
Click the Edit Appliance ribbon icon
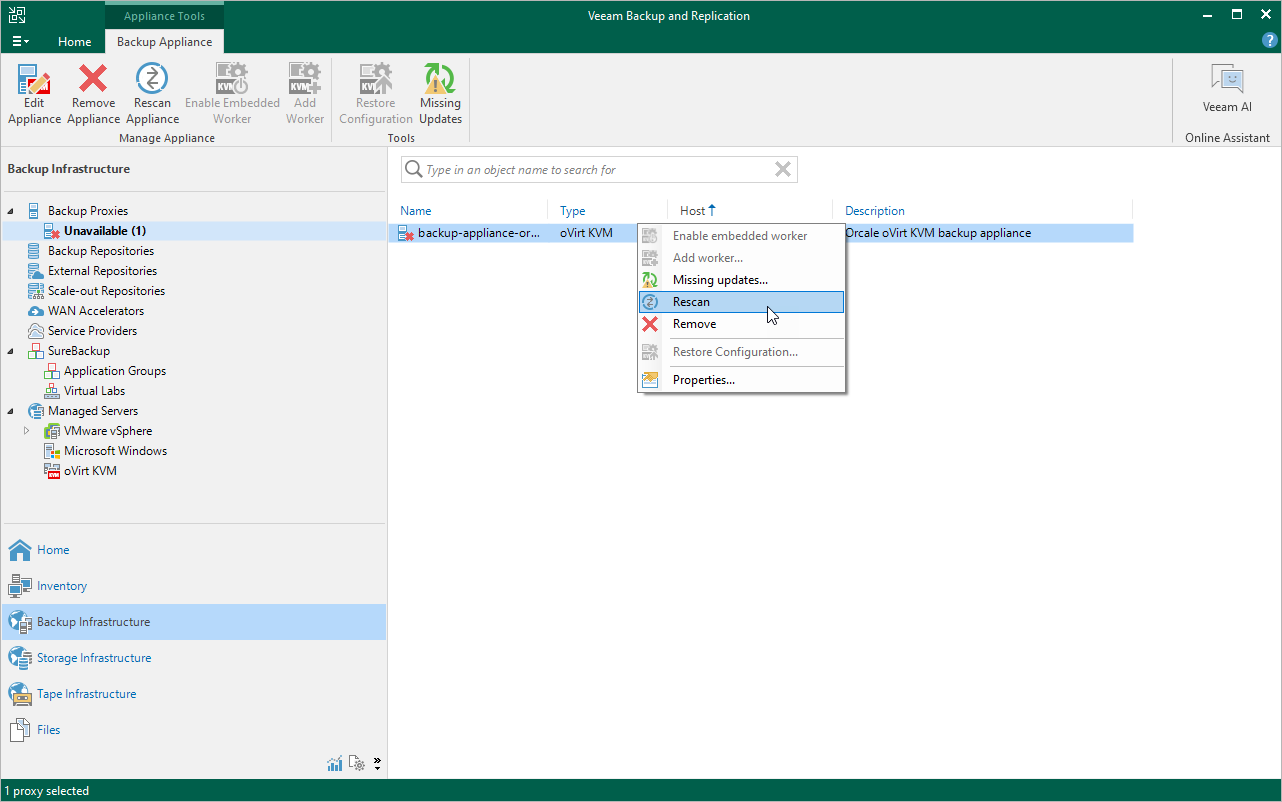click(35, 94)
